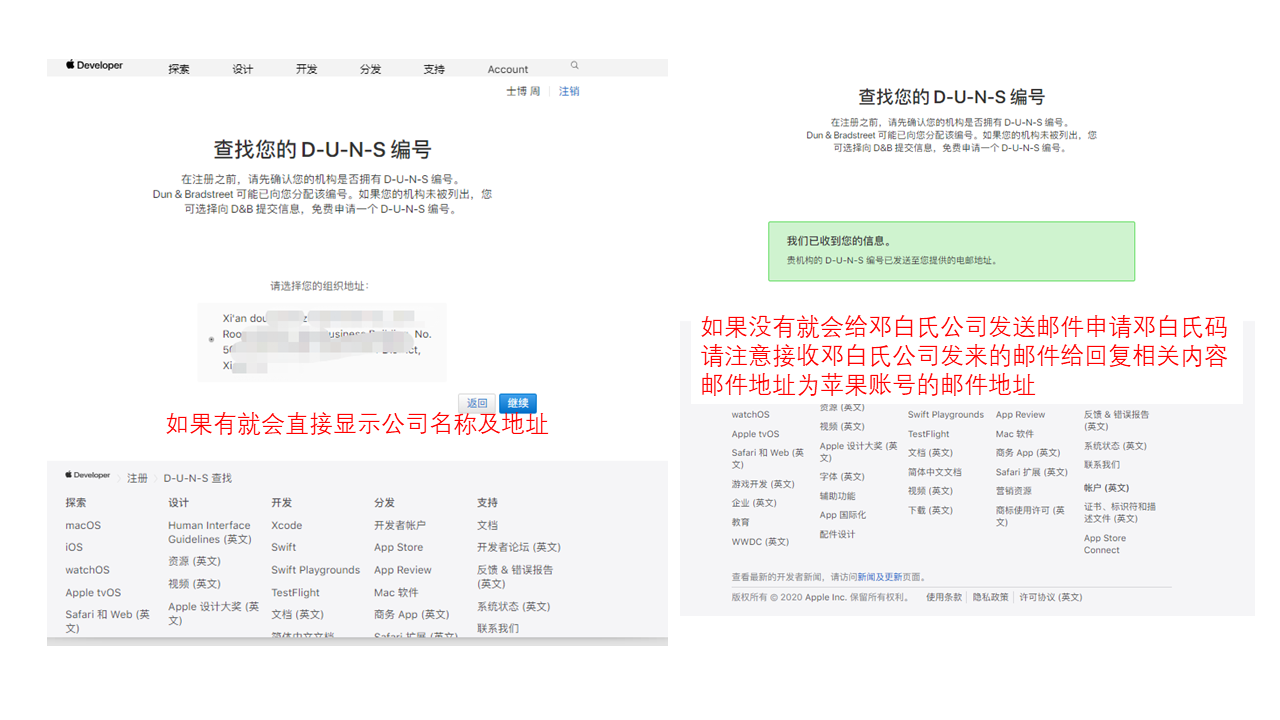The height and width of the screenshot is (720, 1280).
Task: Click the green 我们已收到您的信息 notice
Action: pyautogui.click(x=951, y=250)
